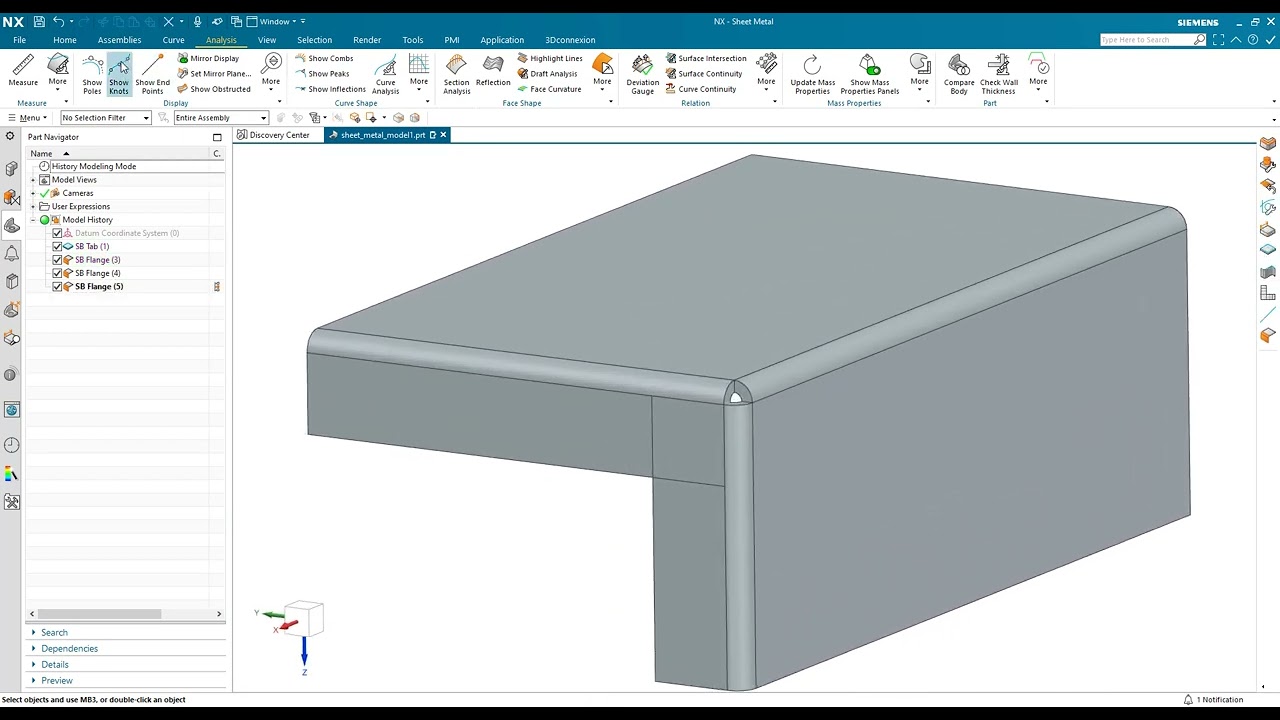Image resolution: width=1280 pixels, height=720 pixels.
Task: Open the PMI ribbon tab
Action: point(452,40)
